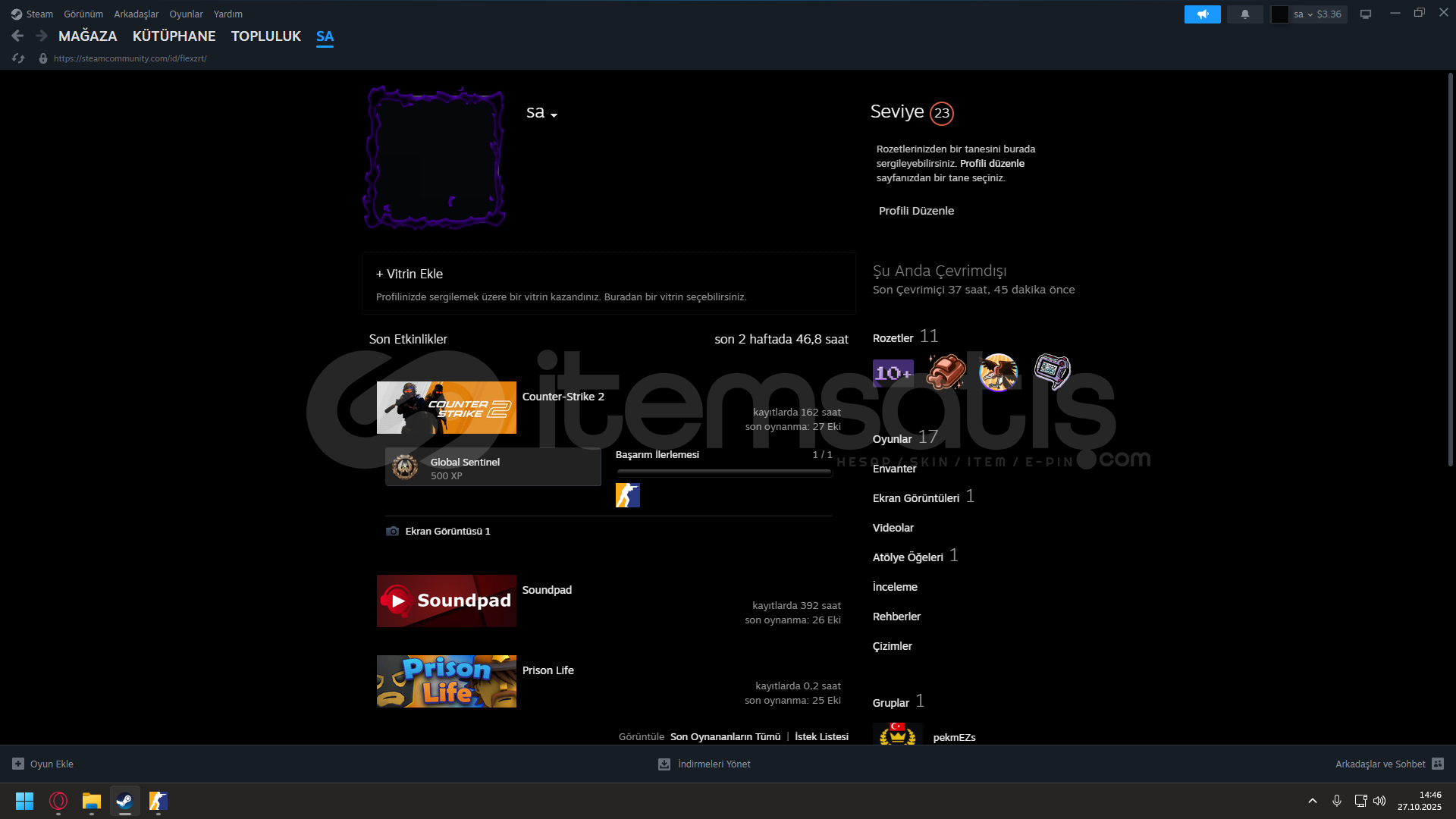
Task: Open the Friends and Chat icon
Action: tap(1437, 764)
